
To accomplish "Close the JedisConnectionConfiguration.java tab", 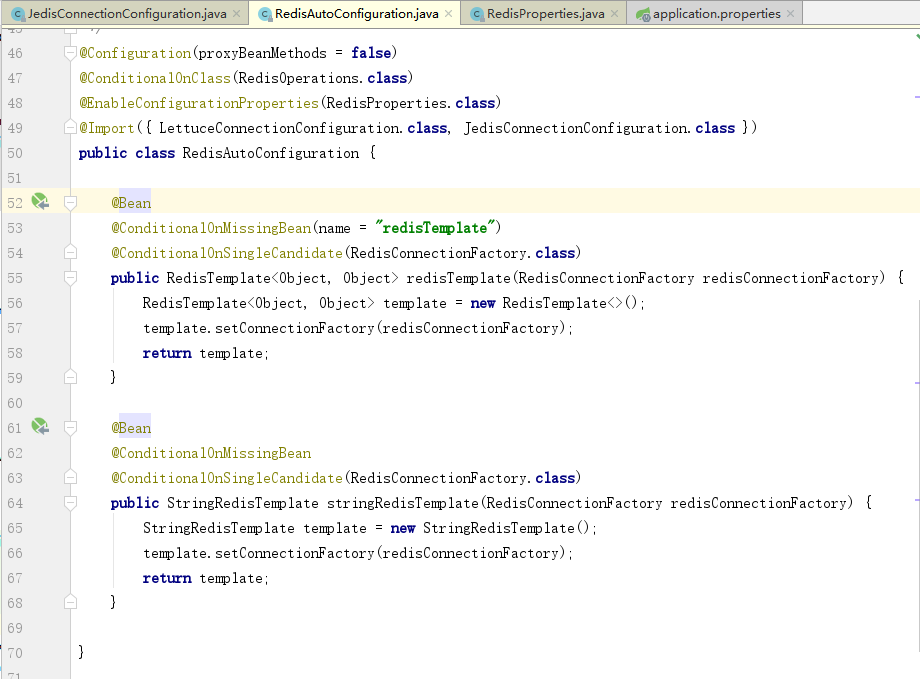I will (236, 13).
